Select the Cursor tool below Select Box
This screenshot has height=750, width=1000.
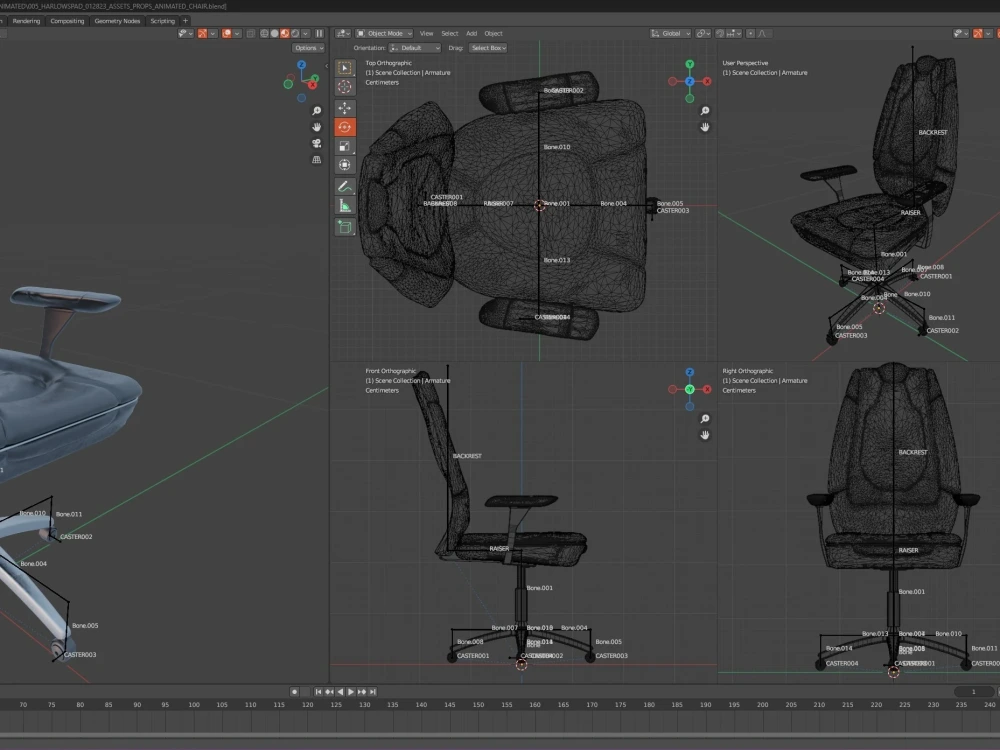point(345,88)
